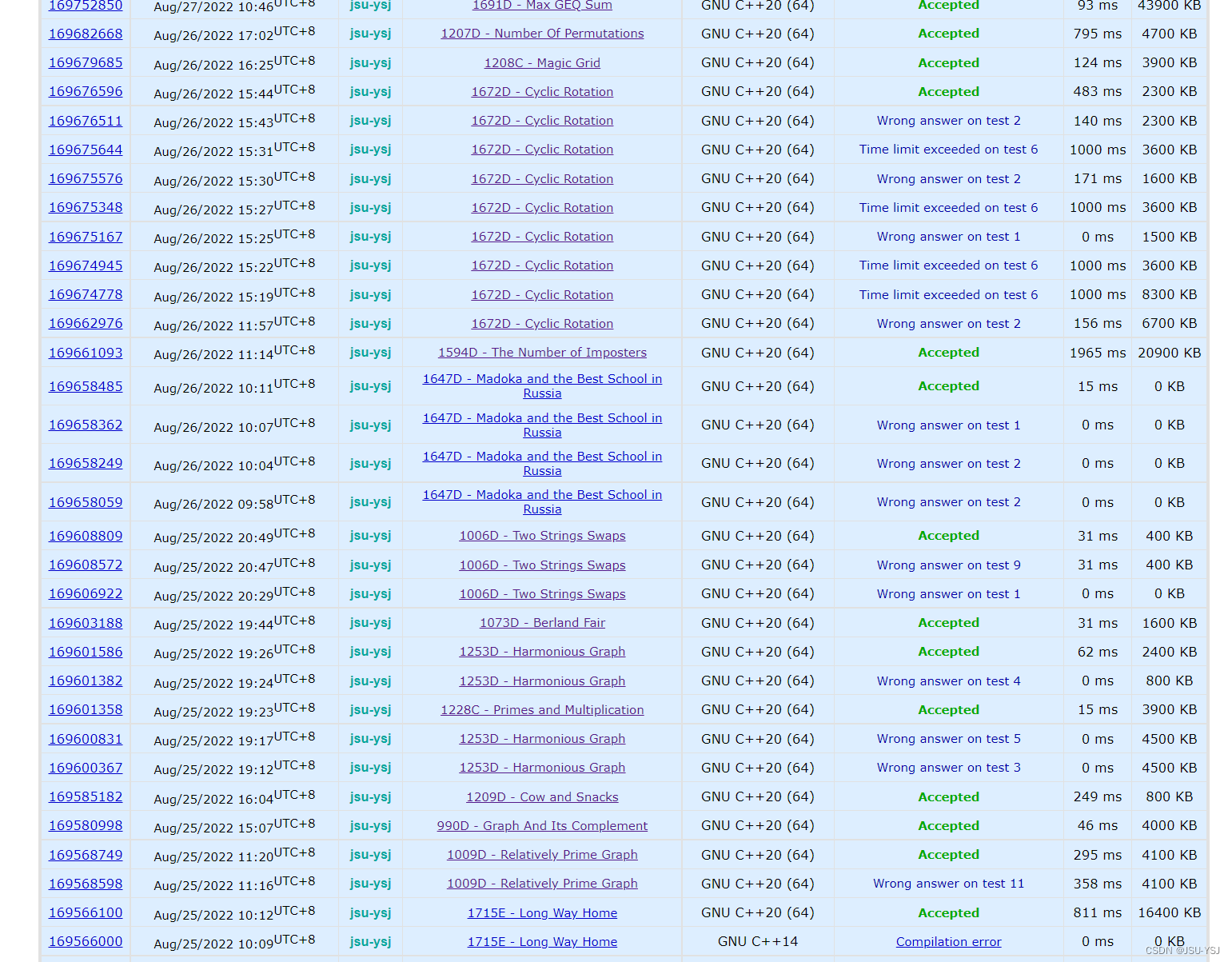Image resolution: width=1232 pixels, height=962 pixels.
Task: Open submission 169601586
Action: pos(86,652)
